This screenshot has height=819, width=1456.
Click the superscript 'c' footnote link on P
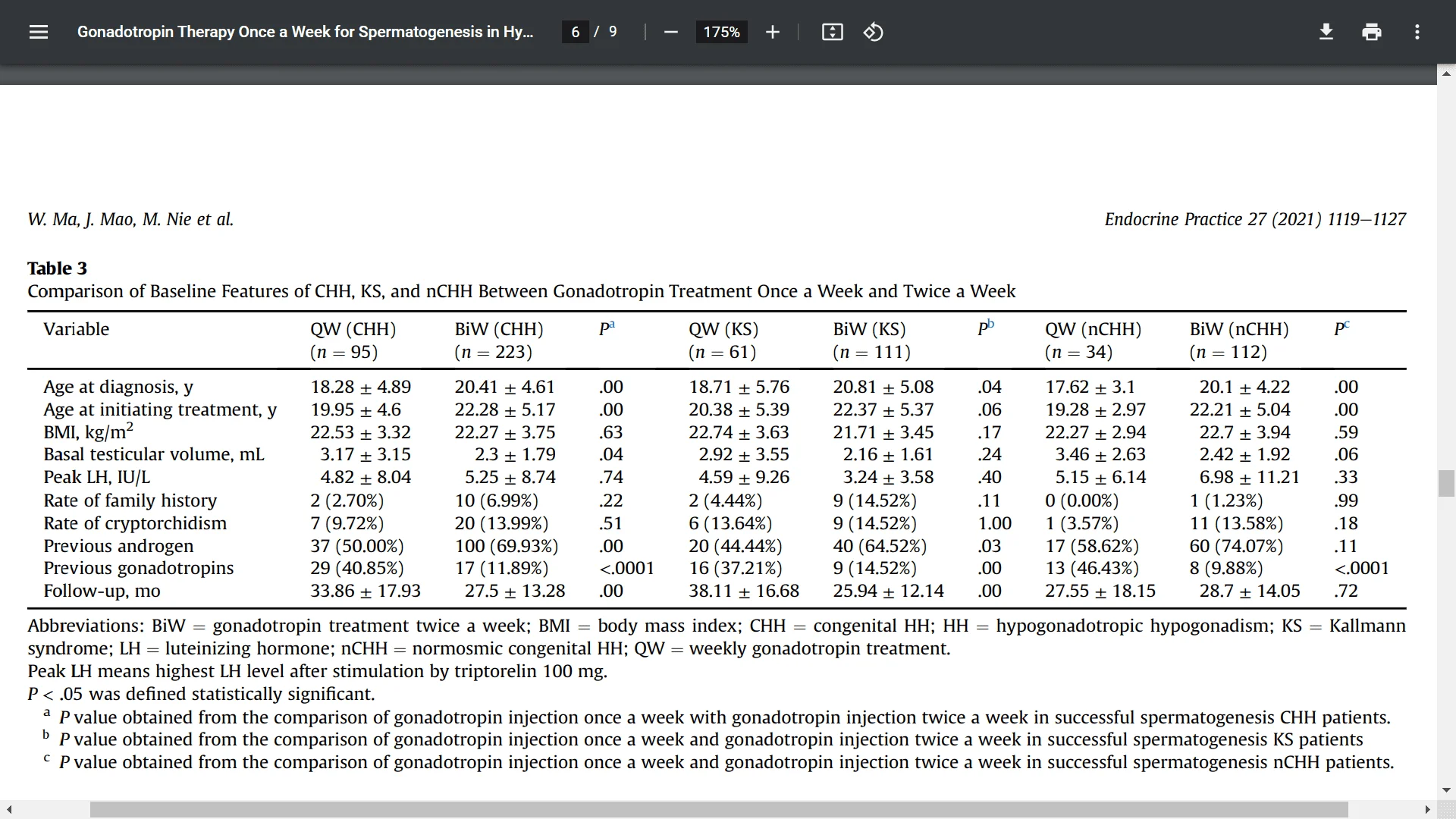pyautogui.click(x=1346, y=325)
